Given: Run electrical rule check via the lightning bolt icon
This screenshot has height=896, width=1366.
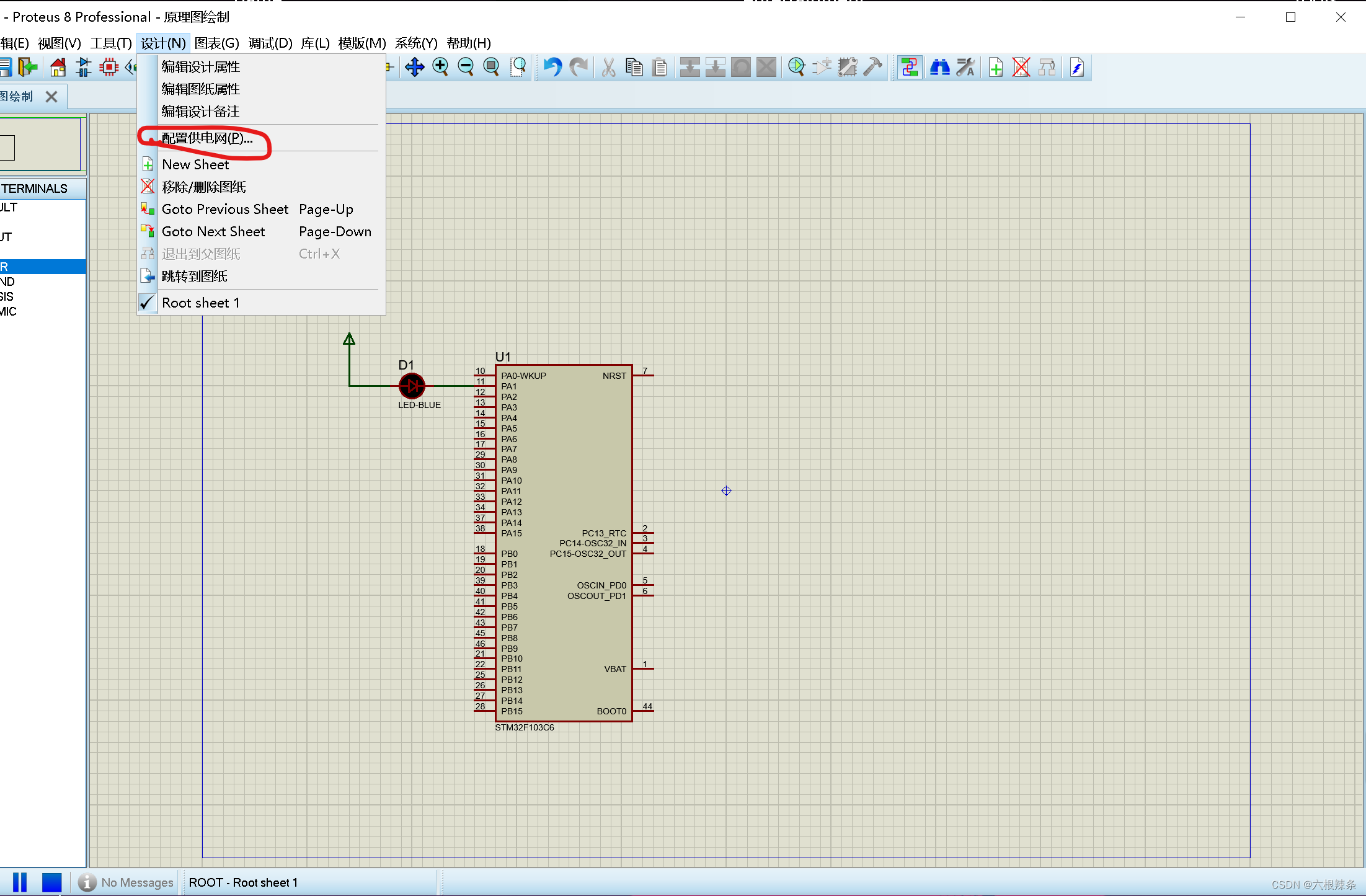Looking at the screenshot, I should (1077, 67).
